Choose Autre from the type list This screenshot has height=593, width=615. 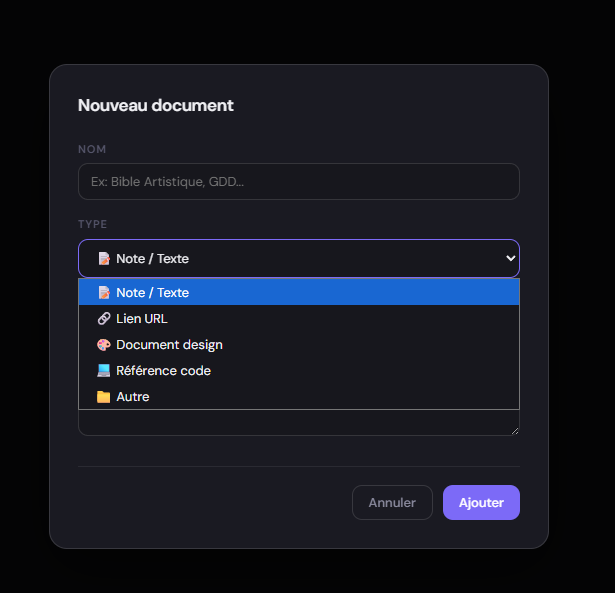pyautogui.click(x=299, y=397)
